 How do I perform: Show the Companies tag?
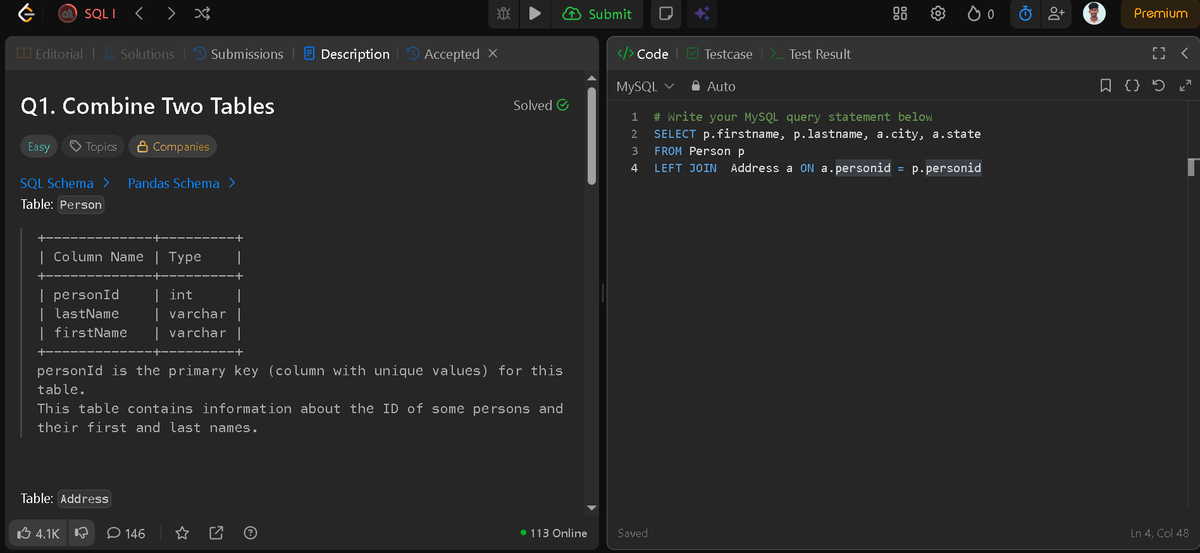click(172, 146)
